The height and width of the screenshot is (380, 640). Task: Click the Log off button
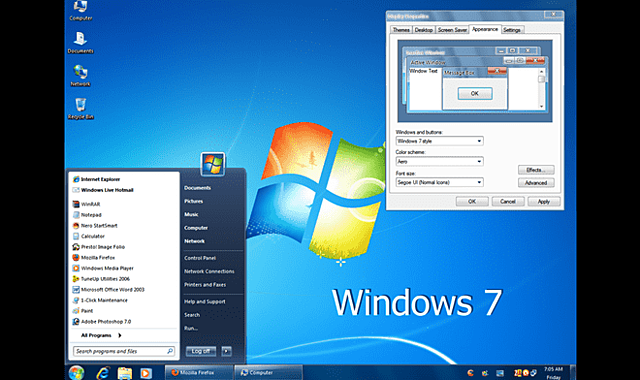201,351
